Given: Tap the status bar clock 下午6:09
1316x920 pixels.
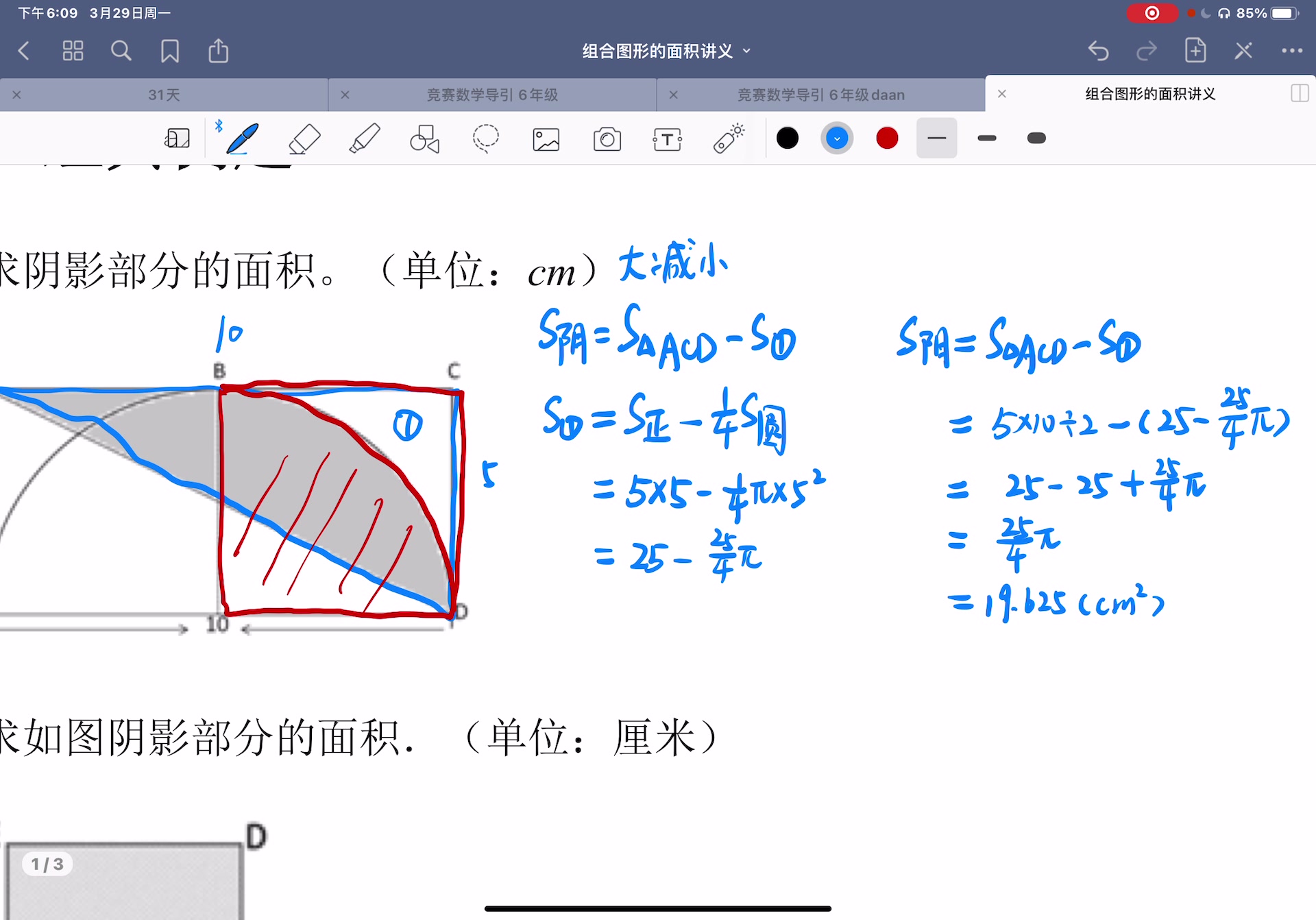Looking at the screenshot, I should coord(47,13).
